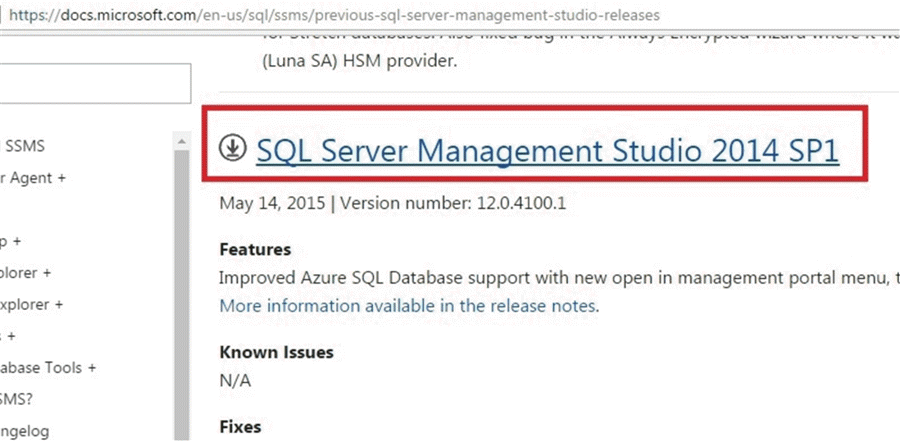Open the Changelog entry in the sidebar
Image resolution: width=900 pixels, height=441 pixels.
click(x=25, y=431)
